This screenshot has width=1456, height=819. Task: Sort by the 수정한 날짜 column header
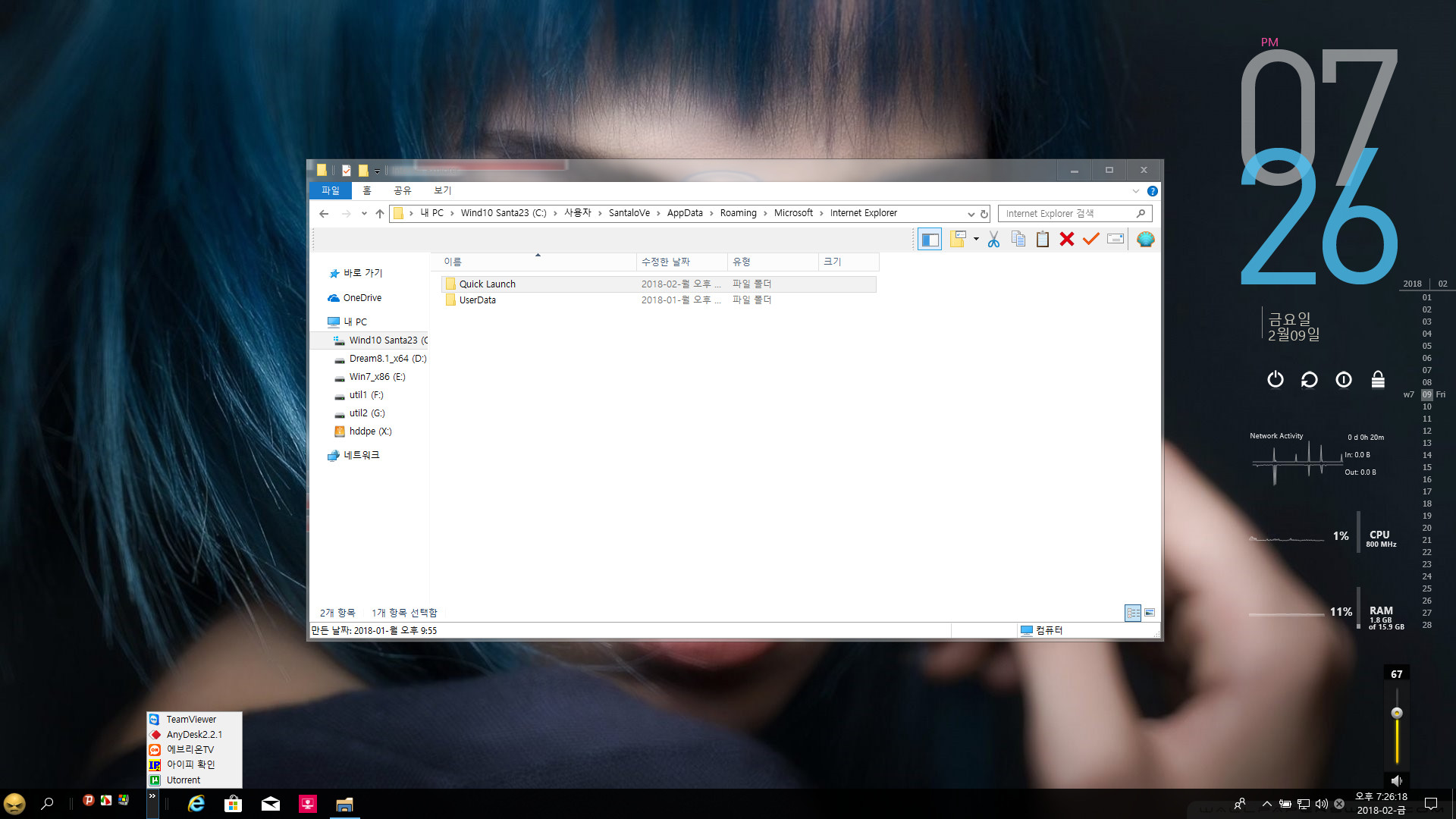[682, 262]
